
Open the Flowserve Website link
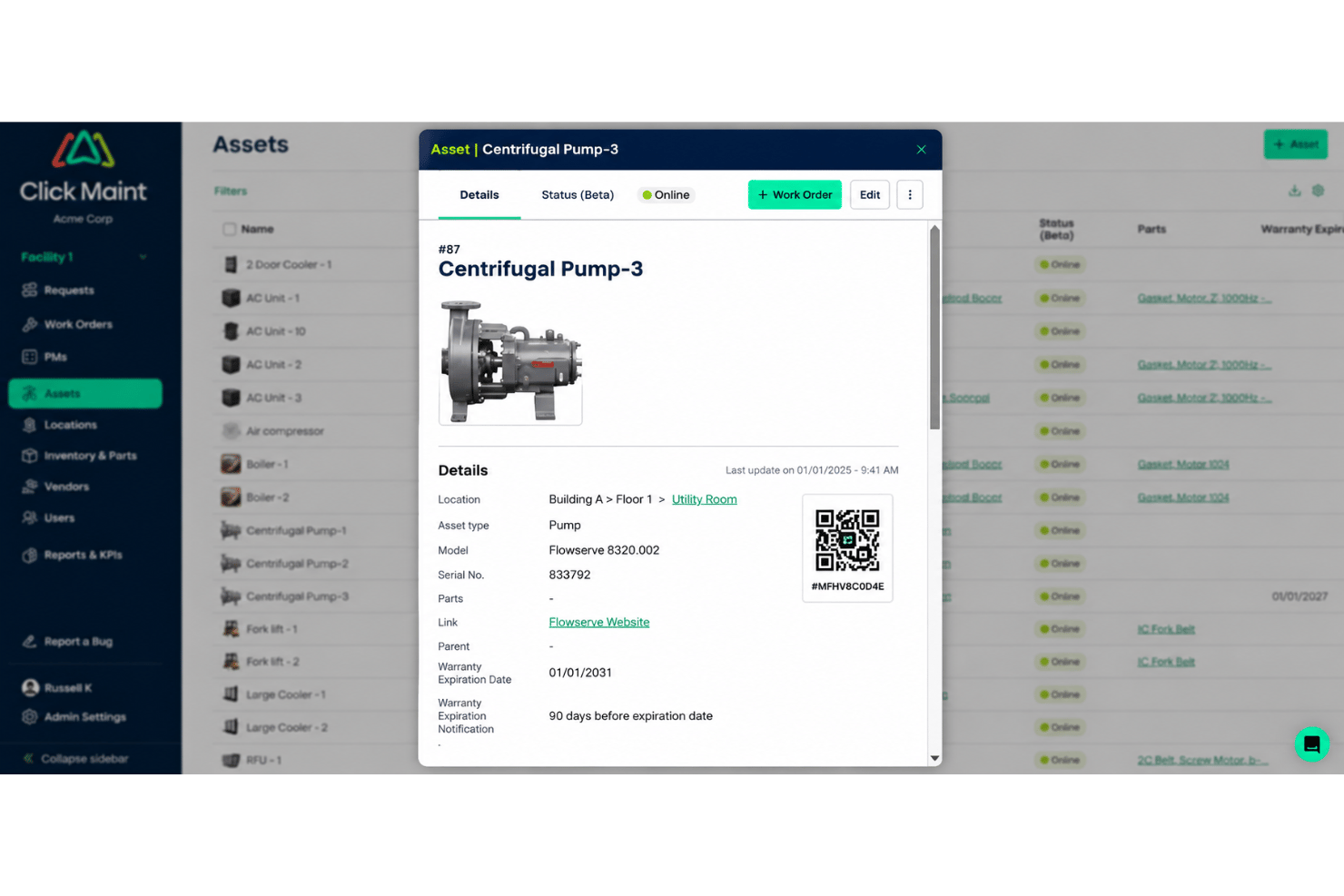coord(599,623)
